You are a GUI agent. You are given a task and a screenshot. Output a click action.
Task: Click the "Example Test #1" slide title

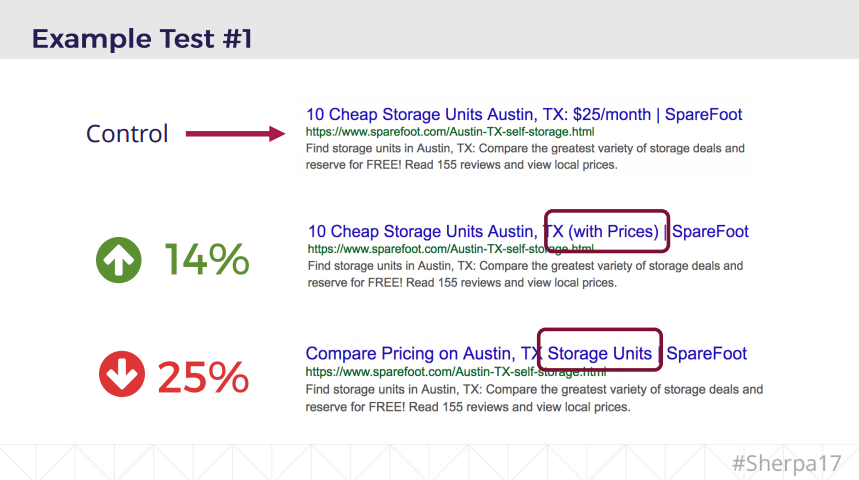click(142, 39)
